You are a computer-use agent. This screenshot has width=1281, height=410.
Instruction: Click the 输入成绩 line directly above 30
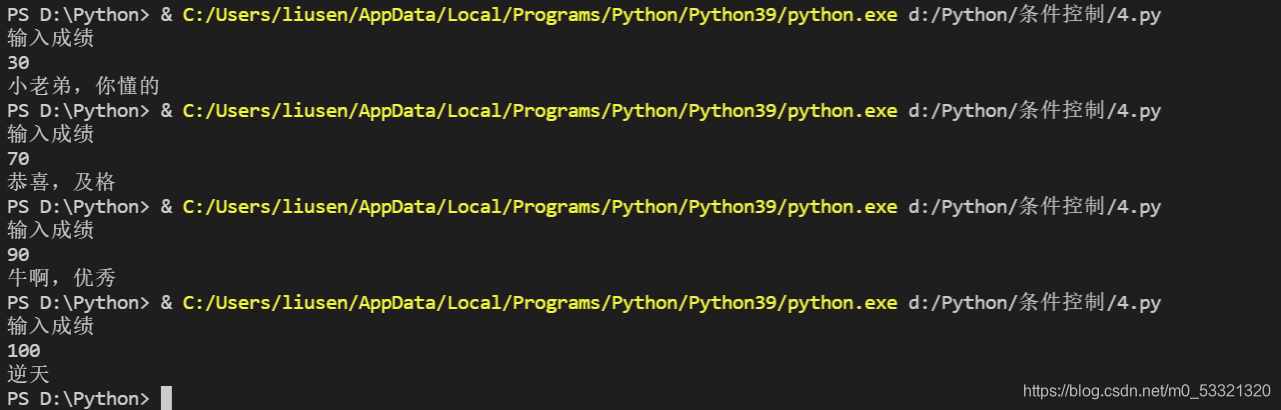50,39
